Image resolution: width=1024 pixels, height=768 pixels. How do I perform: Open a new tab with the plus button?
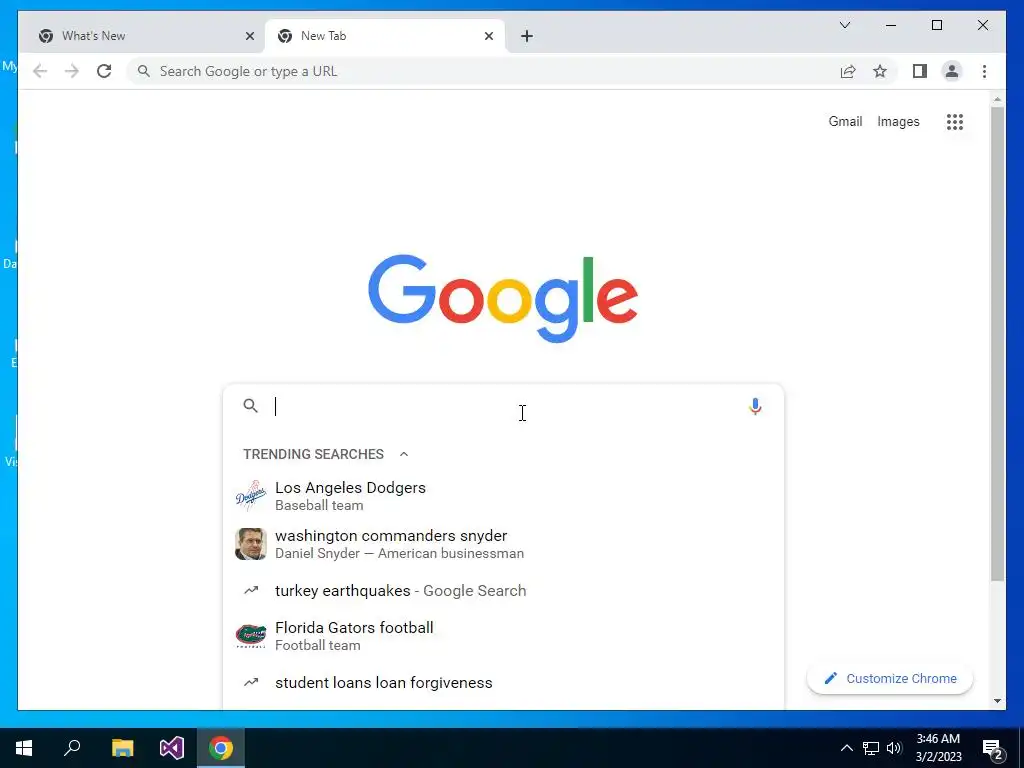527,36
